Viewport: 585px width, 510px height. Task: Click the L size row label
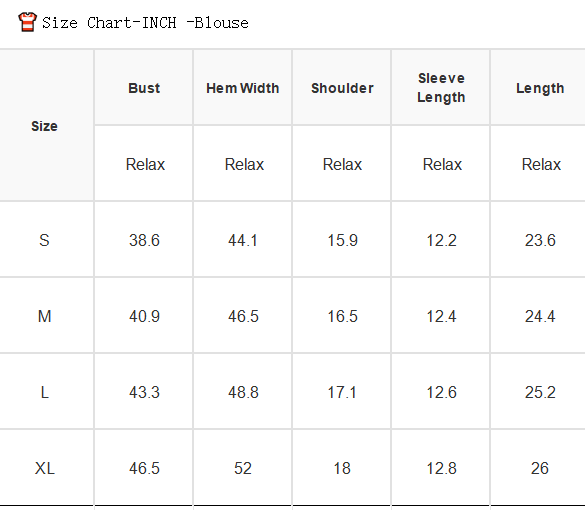[x=44, y=392]
